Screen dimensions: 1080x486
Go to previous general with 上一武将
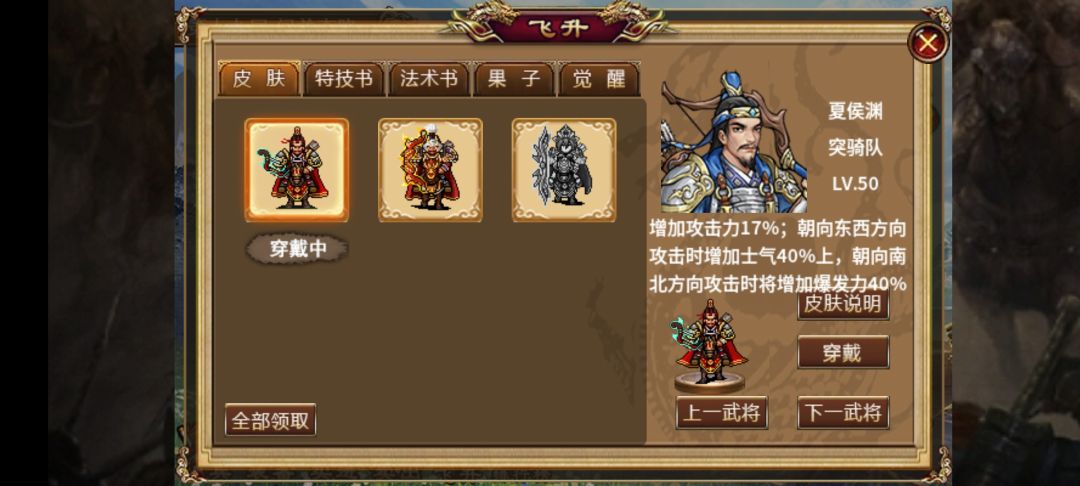722,413
